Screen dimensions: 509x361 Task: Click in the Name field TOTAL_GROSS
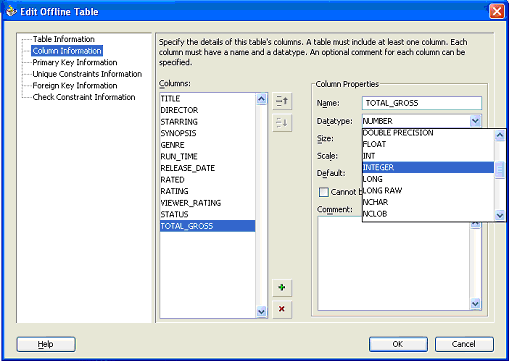422,103
